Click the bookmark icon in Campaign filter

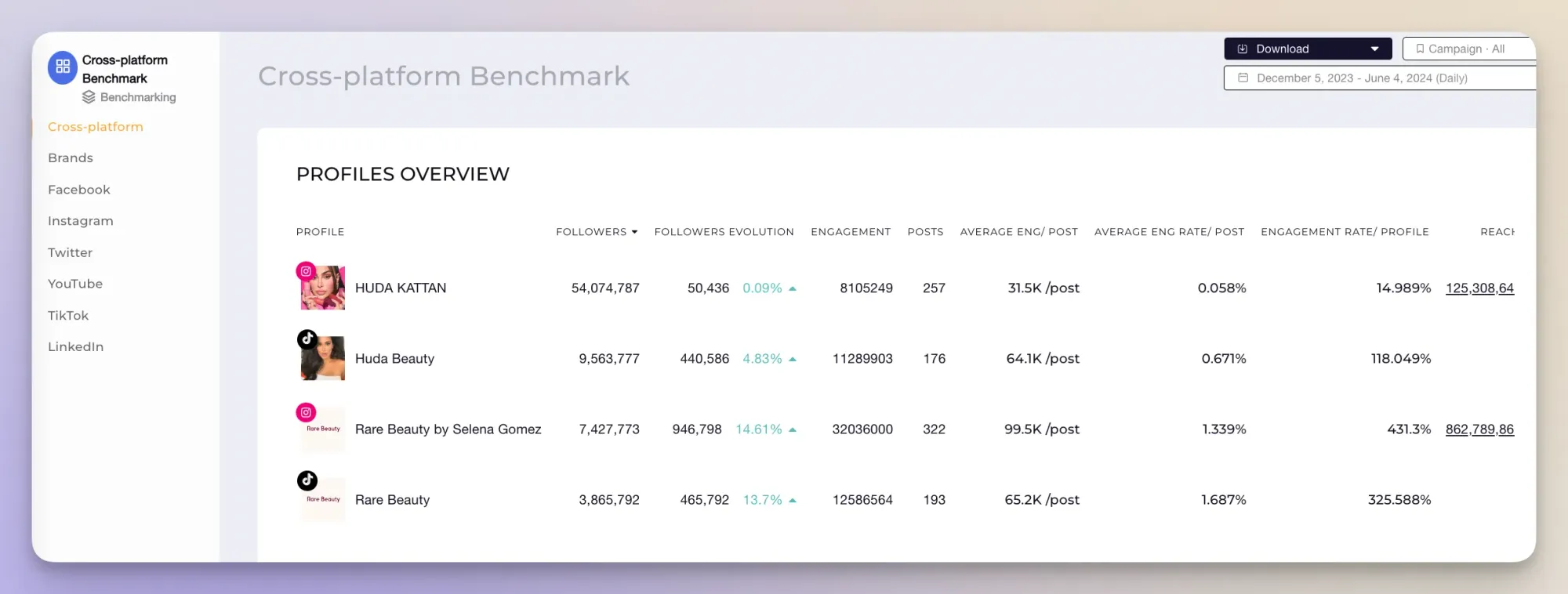point(1420,49)
